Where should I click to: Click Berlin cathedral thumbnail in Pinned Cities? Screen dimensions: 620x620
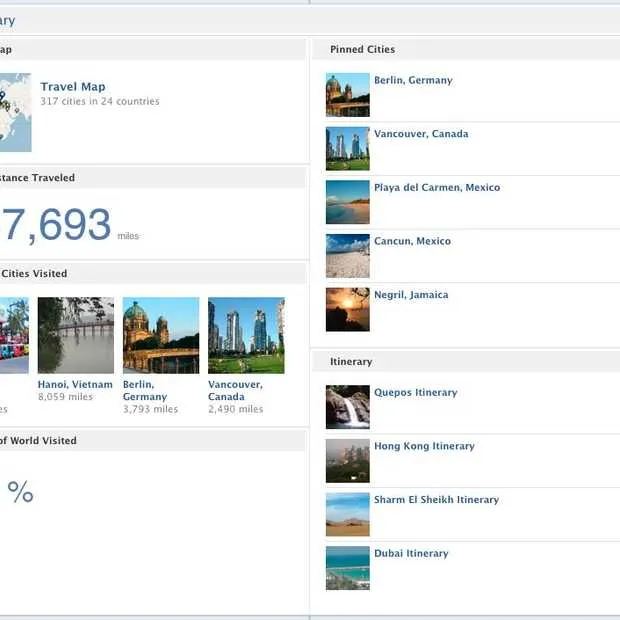pyautogui.click(x=348, y=95)
